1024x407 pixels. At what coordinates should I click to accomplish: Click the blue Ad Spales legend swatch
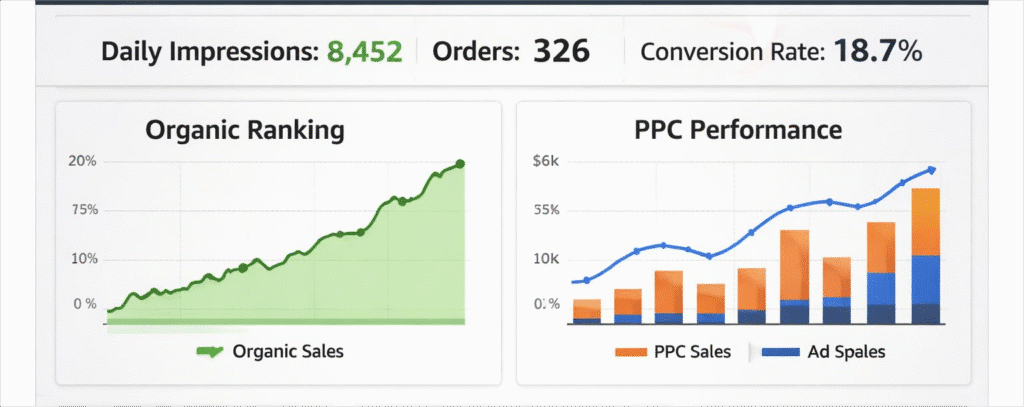coord(781,352)
